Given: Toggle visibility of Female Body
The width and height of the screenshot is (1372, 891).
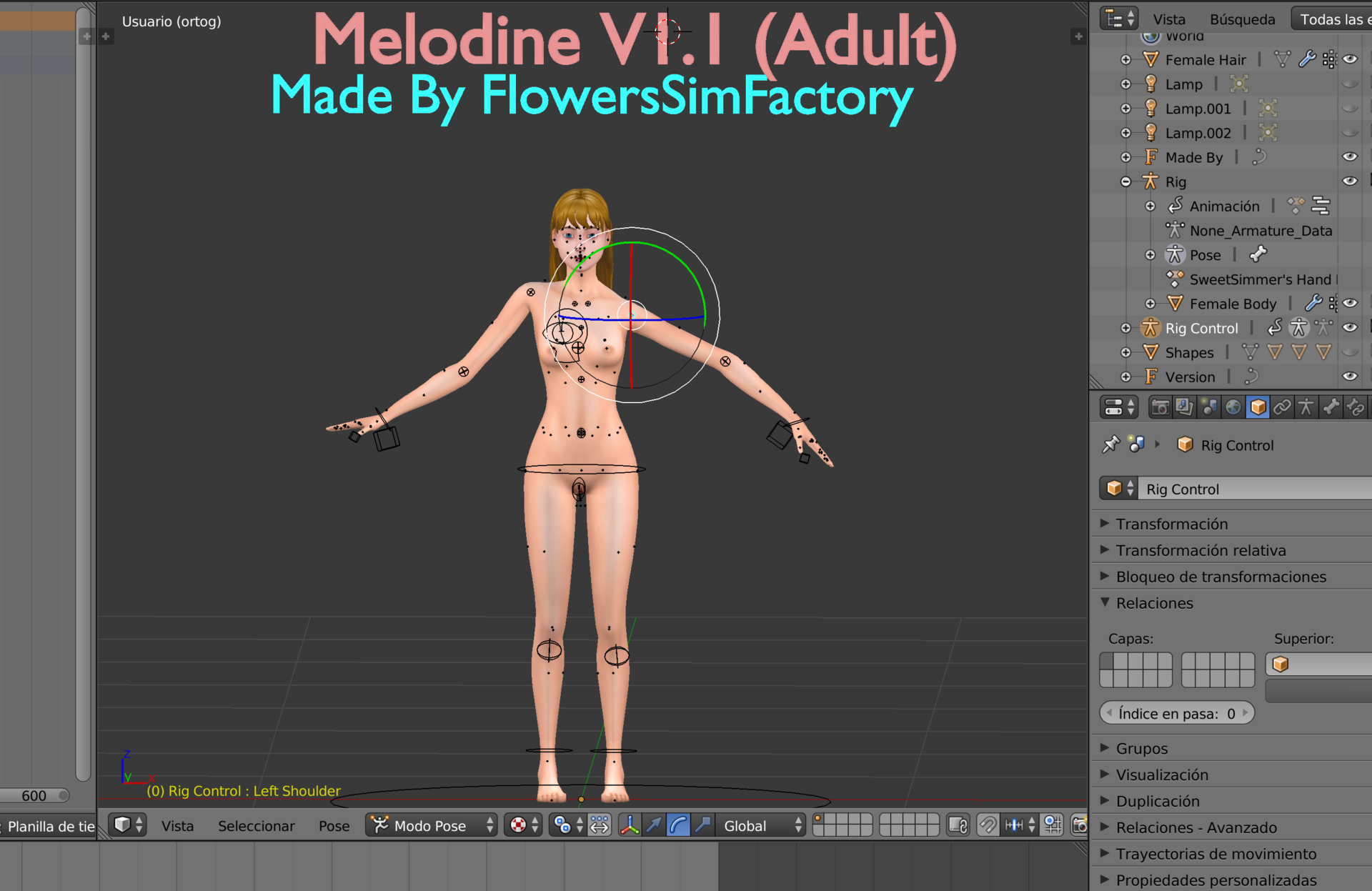Looking at the screenshot, I should pos(1350,303).
